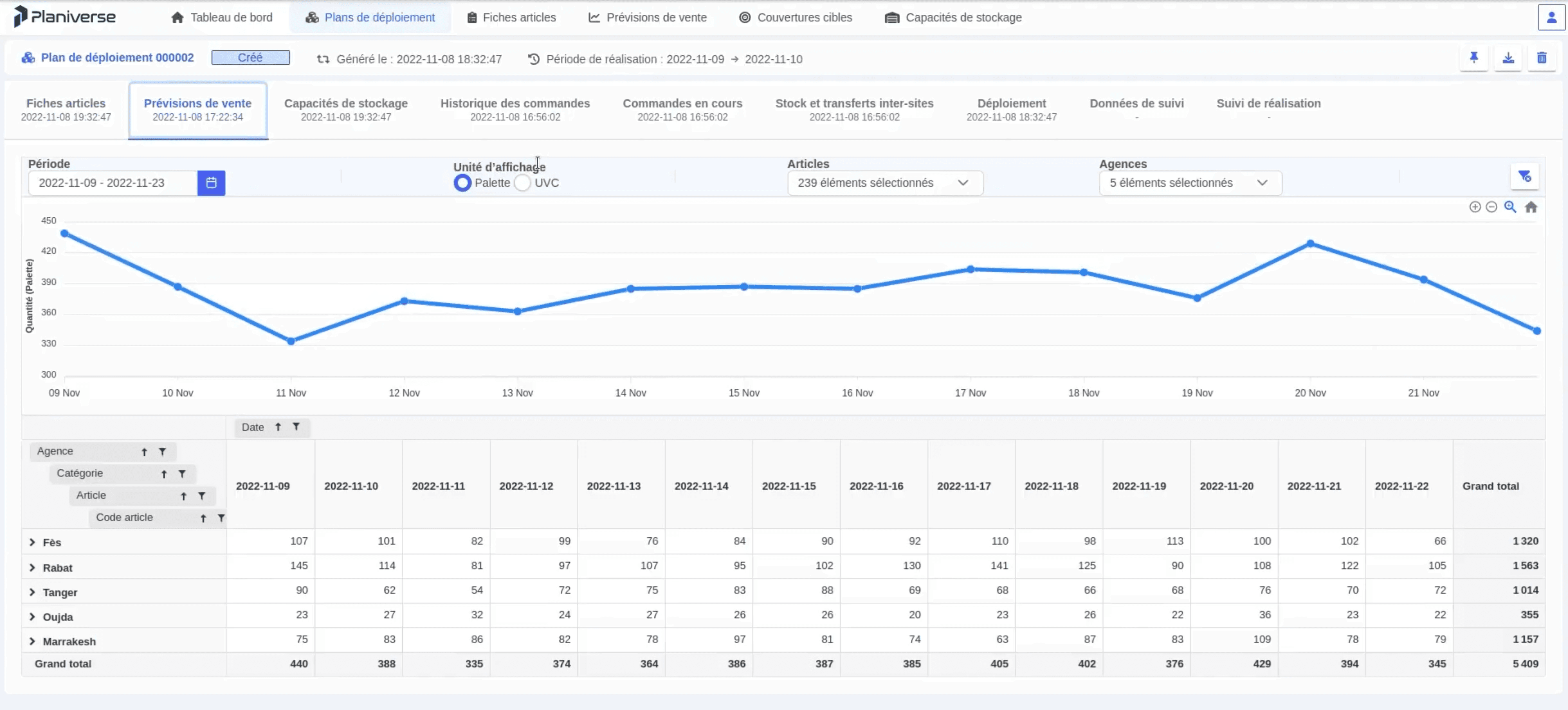Zoom in on the chart
The width and height of the screenshot is (1568, 710).
[x=1475, y=207]
